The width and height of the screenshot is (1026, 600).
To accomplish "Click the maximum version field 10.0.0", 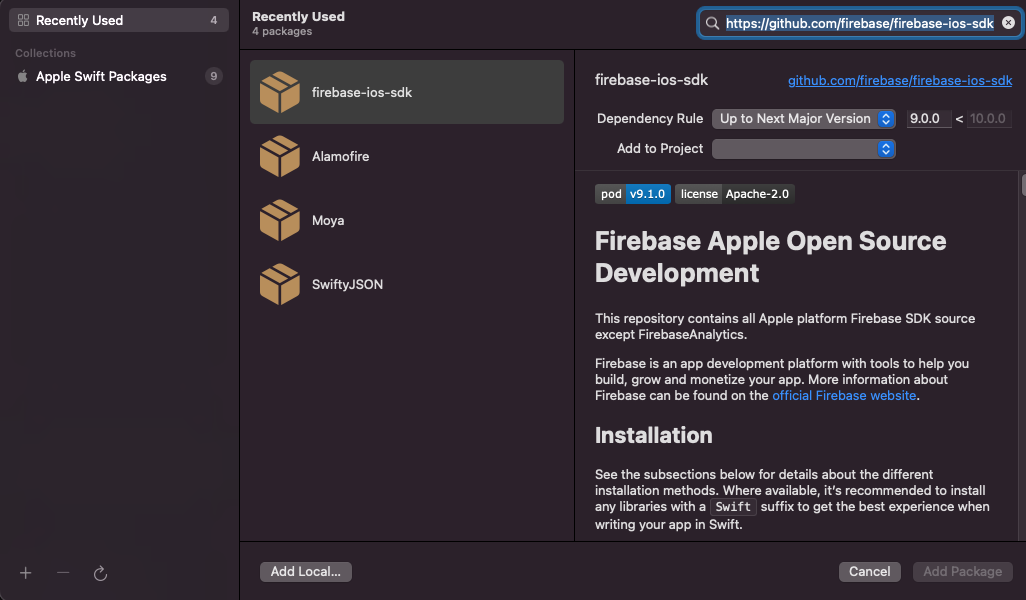I will tap(989, 118).
